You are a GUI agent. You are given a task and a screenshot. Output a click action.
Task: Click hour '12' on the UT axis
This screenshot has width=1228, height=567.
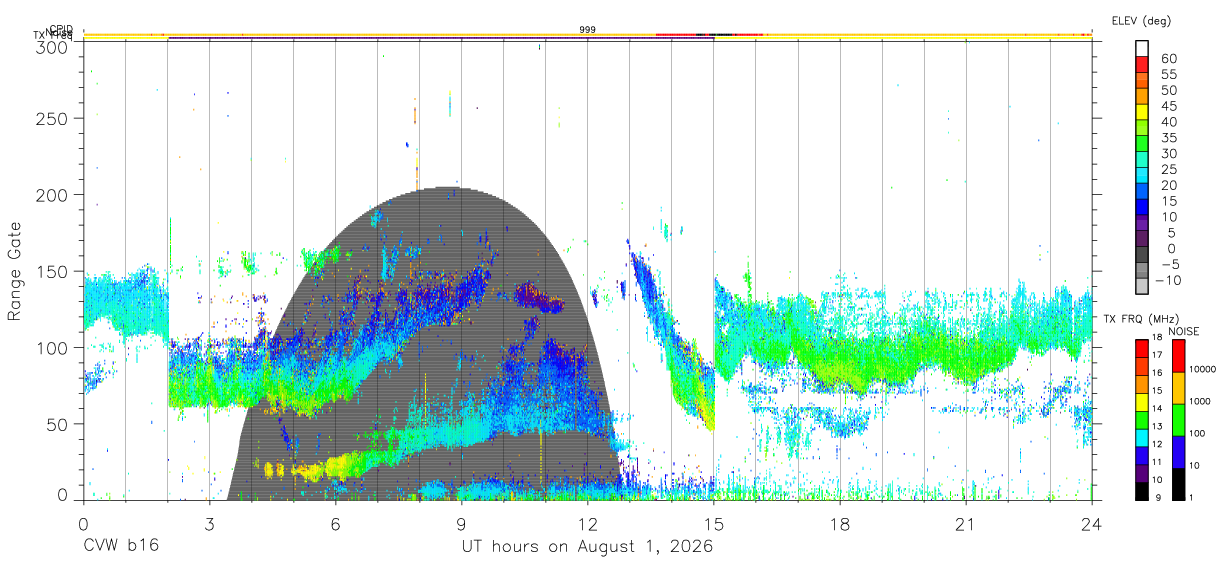click(588, 524)
